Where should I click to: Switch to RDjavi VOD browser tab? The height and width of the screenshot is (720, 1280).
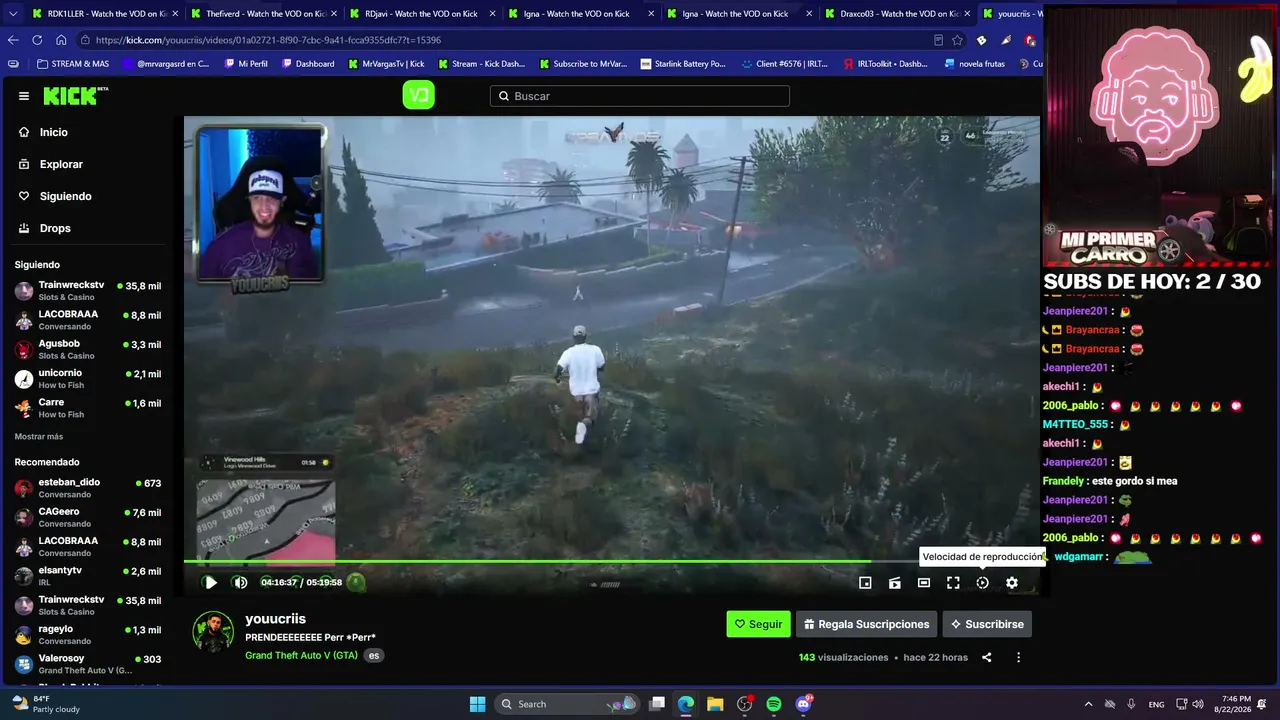click(422, 14)
